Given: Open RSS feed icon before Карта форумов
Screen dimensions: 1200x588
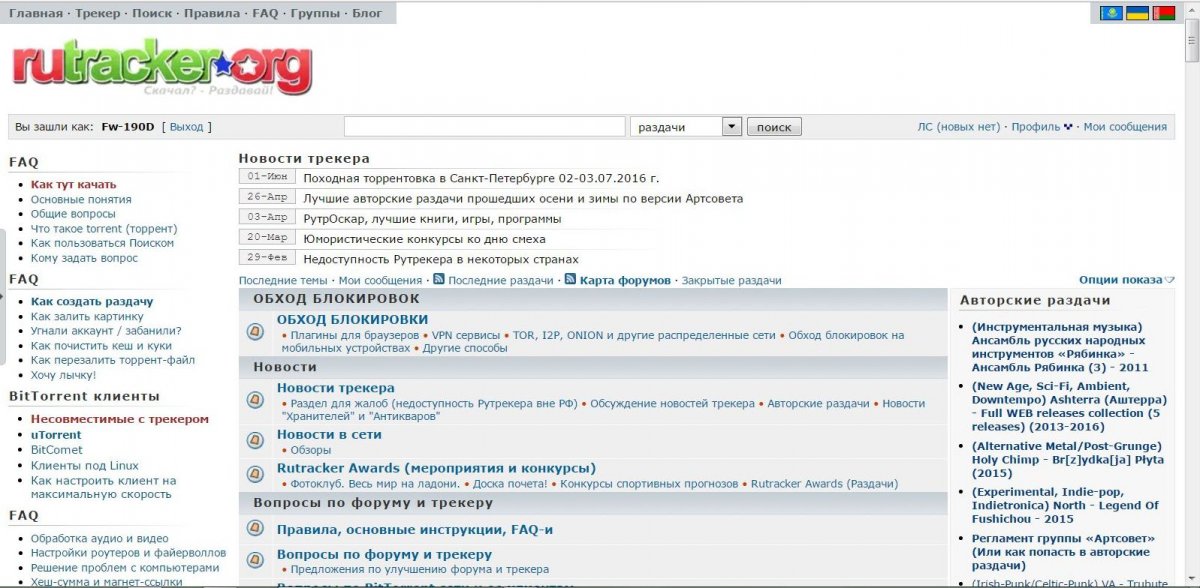Looking at the screenshot, I should (x=570, y=280).
